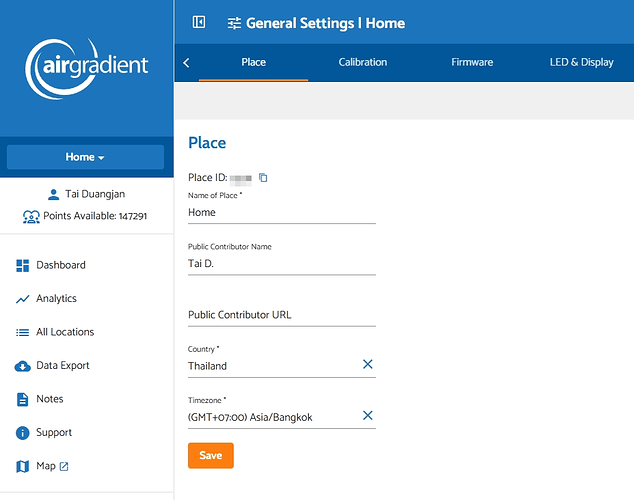Switch to the Calibration tab

(x=363, y=62)
